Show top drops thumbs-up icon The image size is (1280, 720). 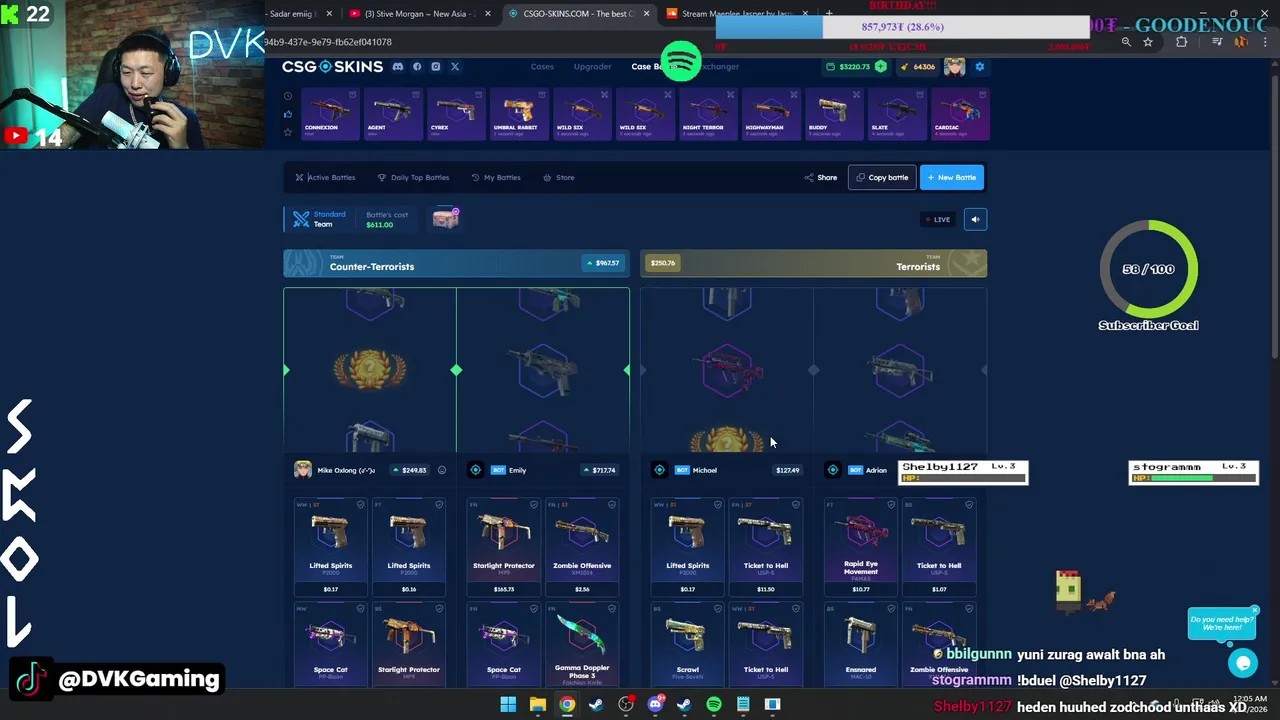coord(288,114)
